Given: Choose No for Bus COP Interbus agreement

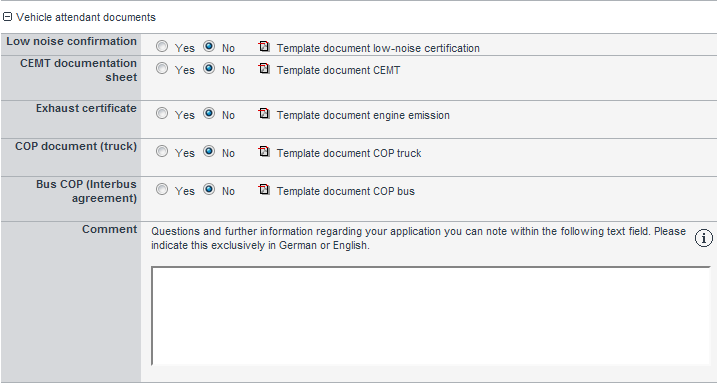Looking at the screenshot, I should (209, 189).
